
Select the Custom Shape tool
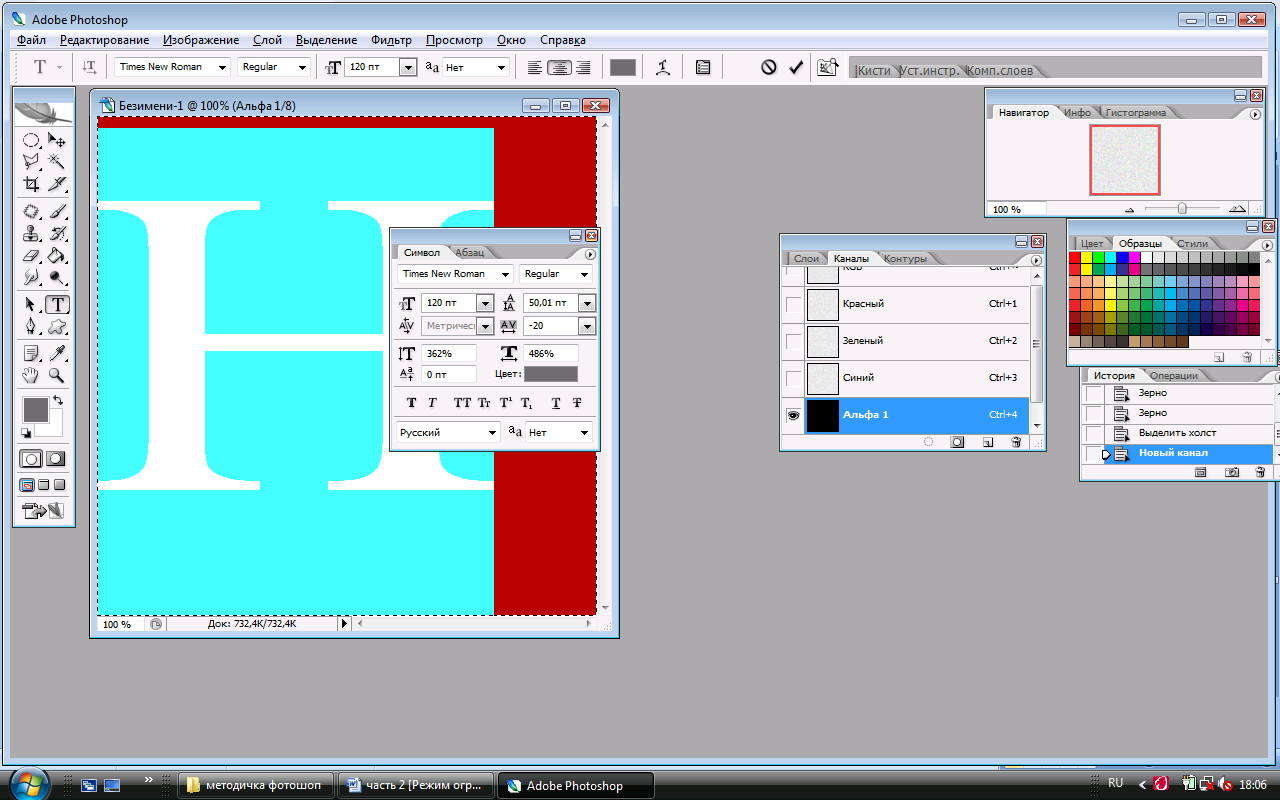(57, 326)
